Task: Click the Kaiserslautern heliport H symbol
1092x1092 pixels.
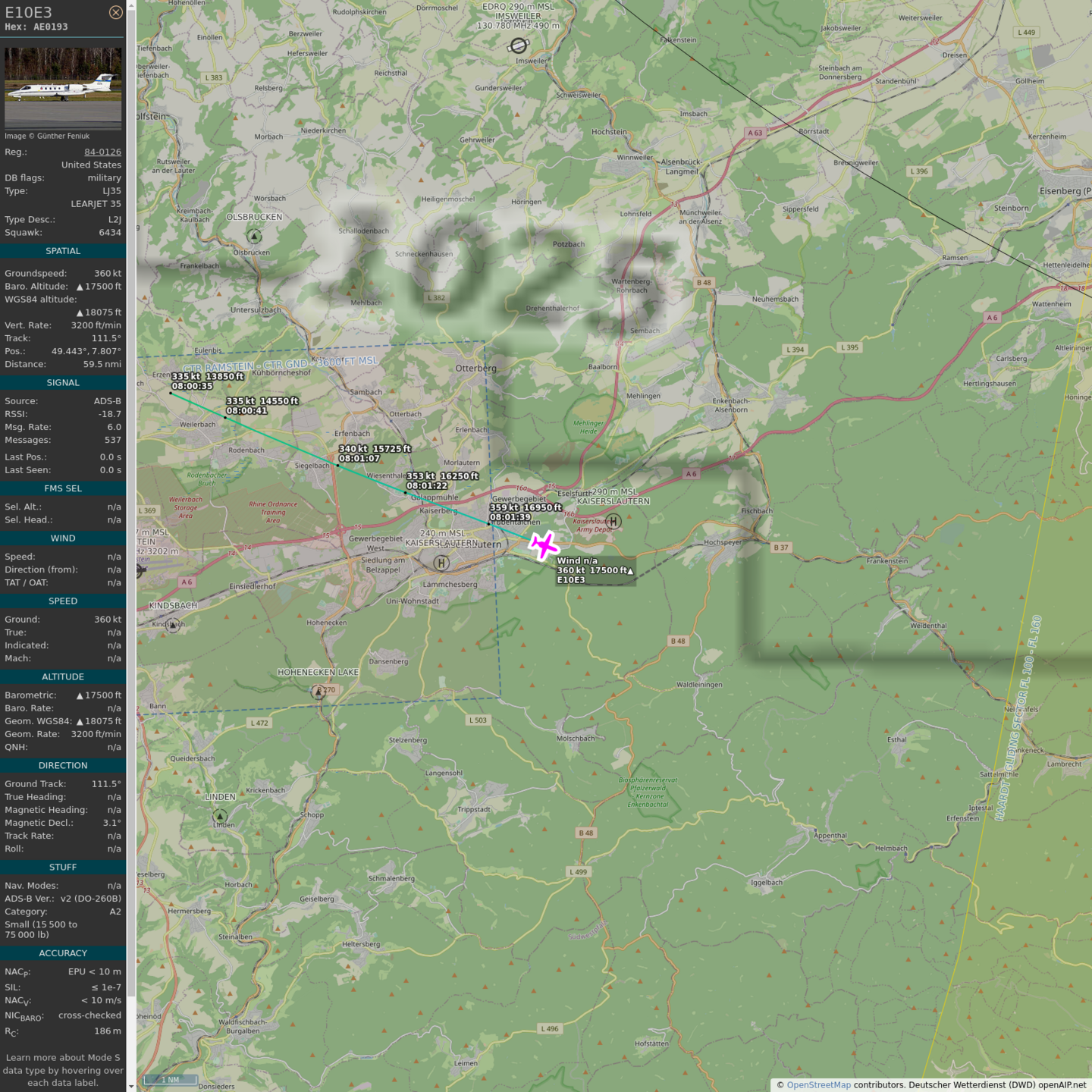Action: pos(441,563)
